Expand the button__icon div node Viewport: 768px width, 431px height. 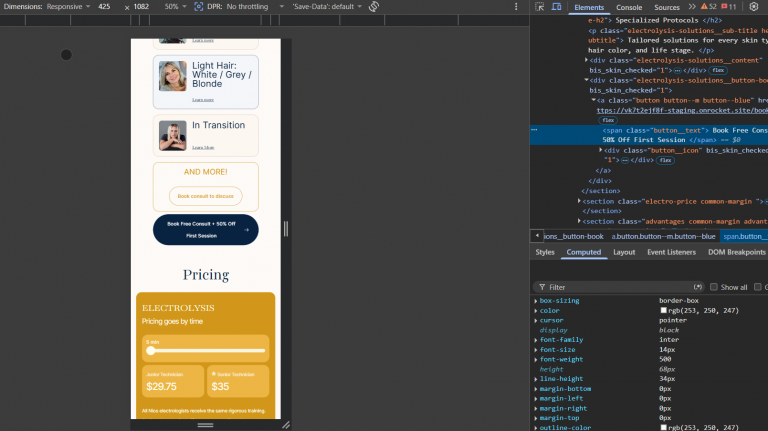point(600,150)
